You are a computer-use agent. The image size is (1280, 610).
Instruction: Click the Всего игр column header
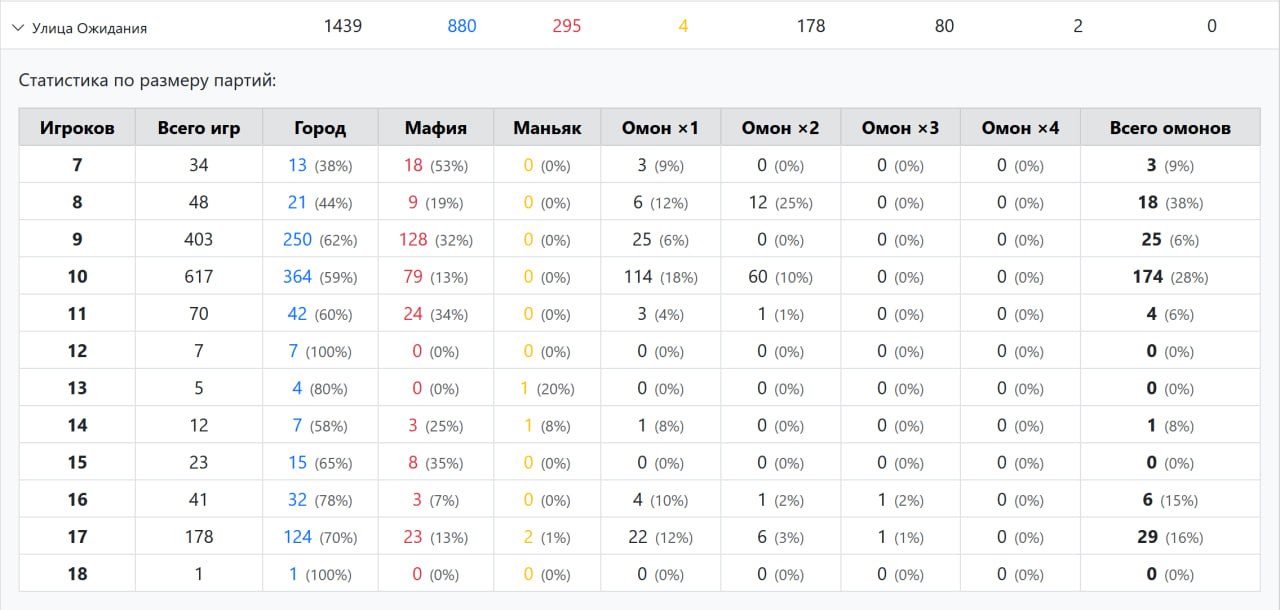pyautogui.click(x=199, y=128)
